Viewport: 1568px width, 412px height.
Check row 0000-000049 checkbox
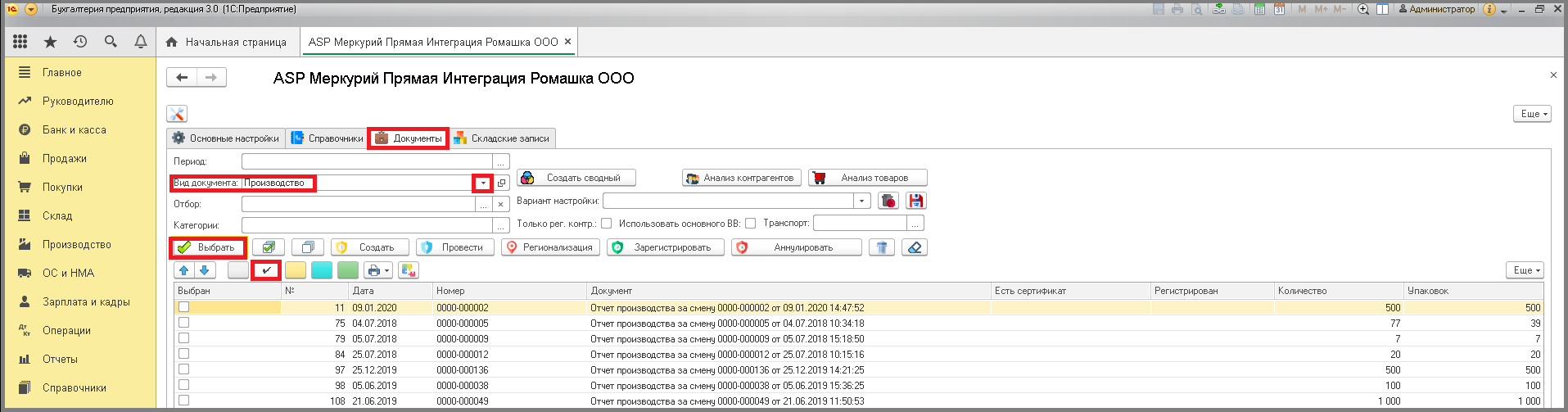[184, 401]
